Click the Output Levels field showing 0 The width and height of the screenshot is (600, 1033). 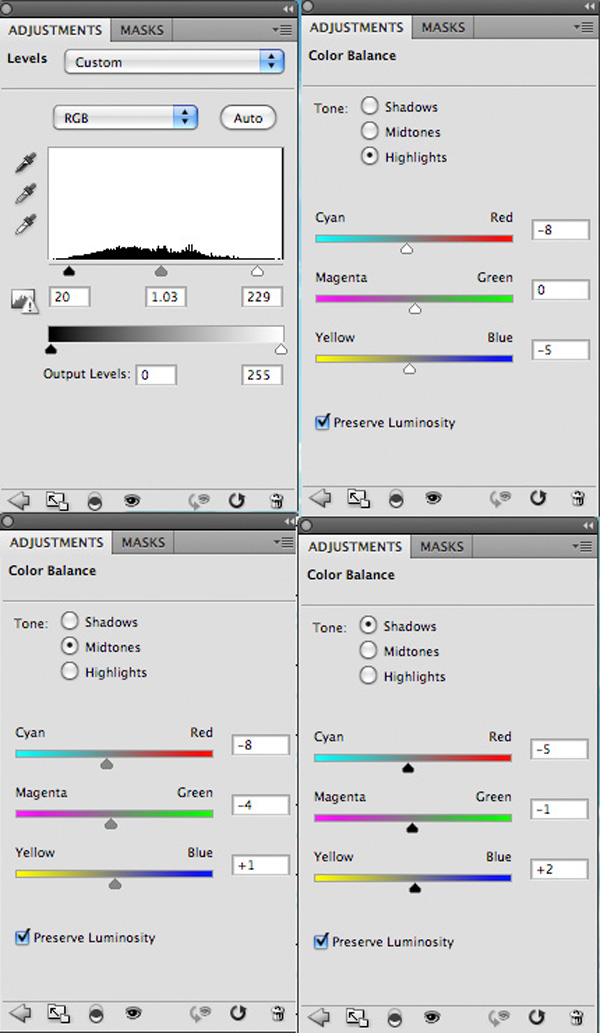156,375
